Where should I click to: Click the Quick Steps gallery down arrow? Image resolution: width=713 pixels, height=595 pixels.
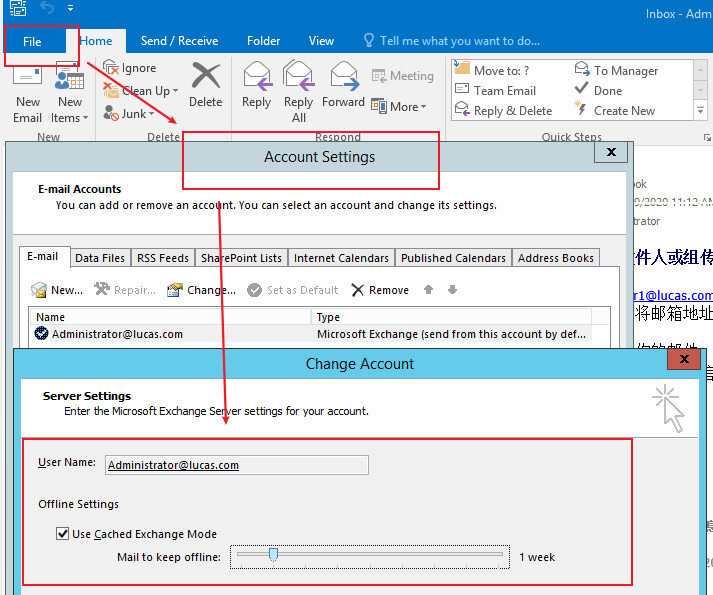(x=700, y=90)
